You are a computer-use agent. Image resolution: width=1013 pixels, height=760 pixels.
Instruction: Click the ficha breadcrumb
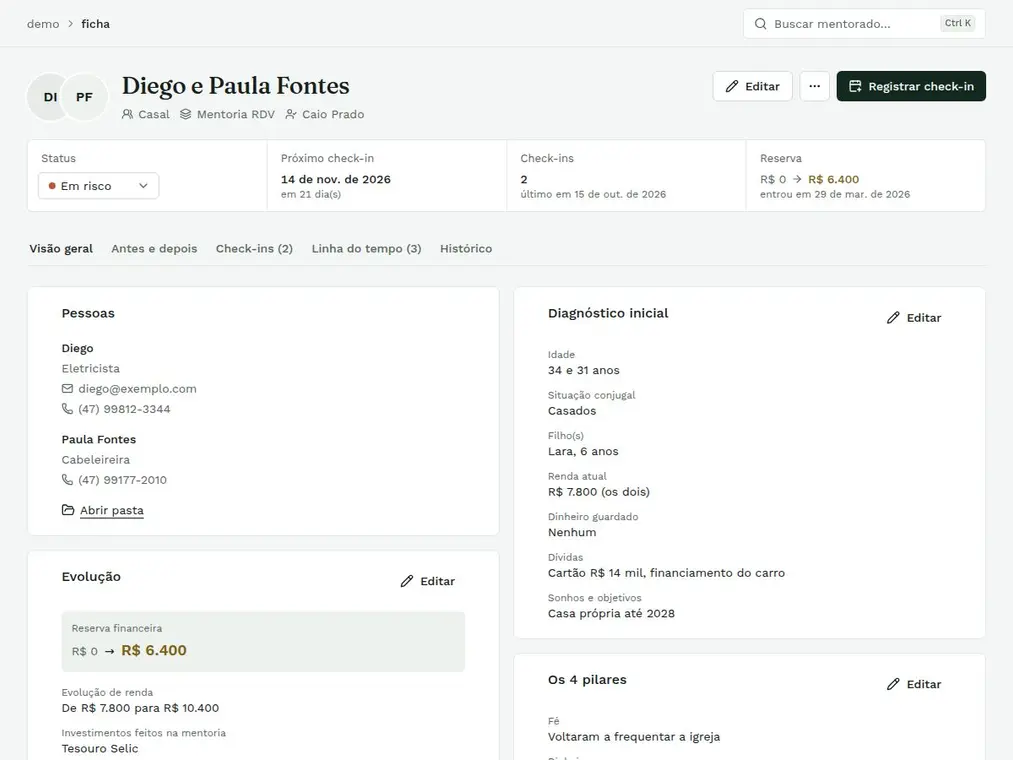click(x=96, y=24)
